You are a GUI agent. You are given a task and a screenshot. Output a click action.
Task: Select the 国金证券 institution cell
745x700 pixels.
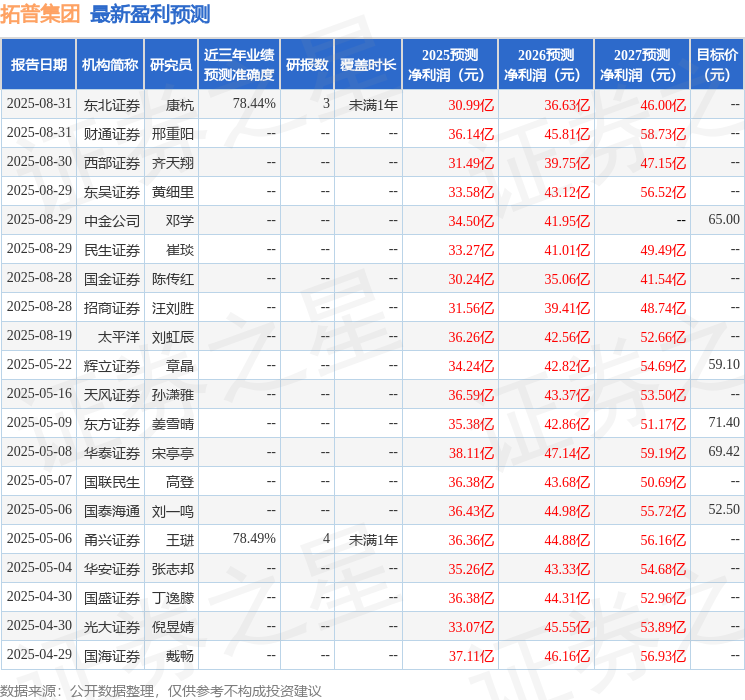(x=112, y=279)
